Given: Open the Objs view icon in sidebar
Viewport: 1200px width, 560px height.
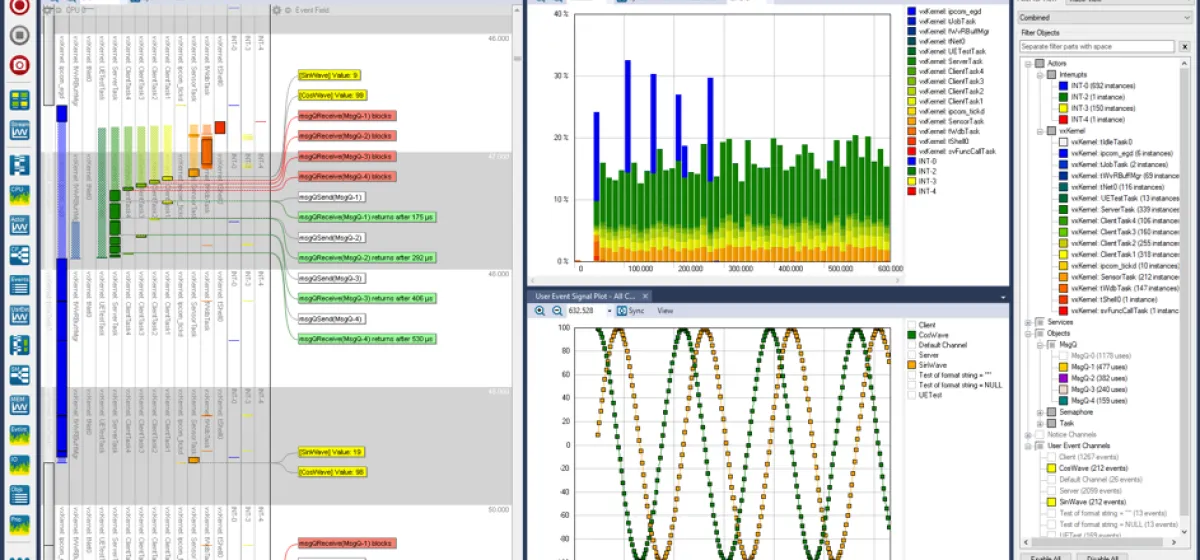Looking at the screenshot, I should tap(19, 495).
